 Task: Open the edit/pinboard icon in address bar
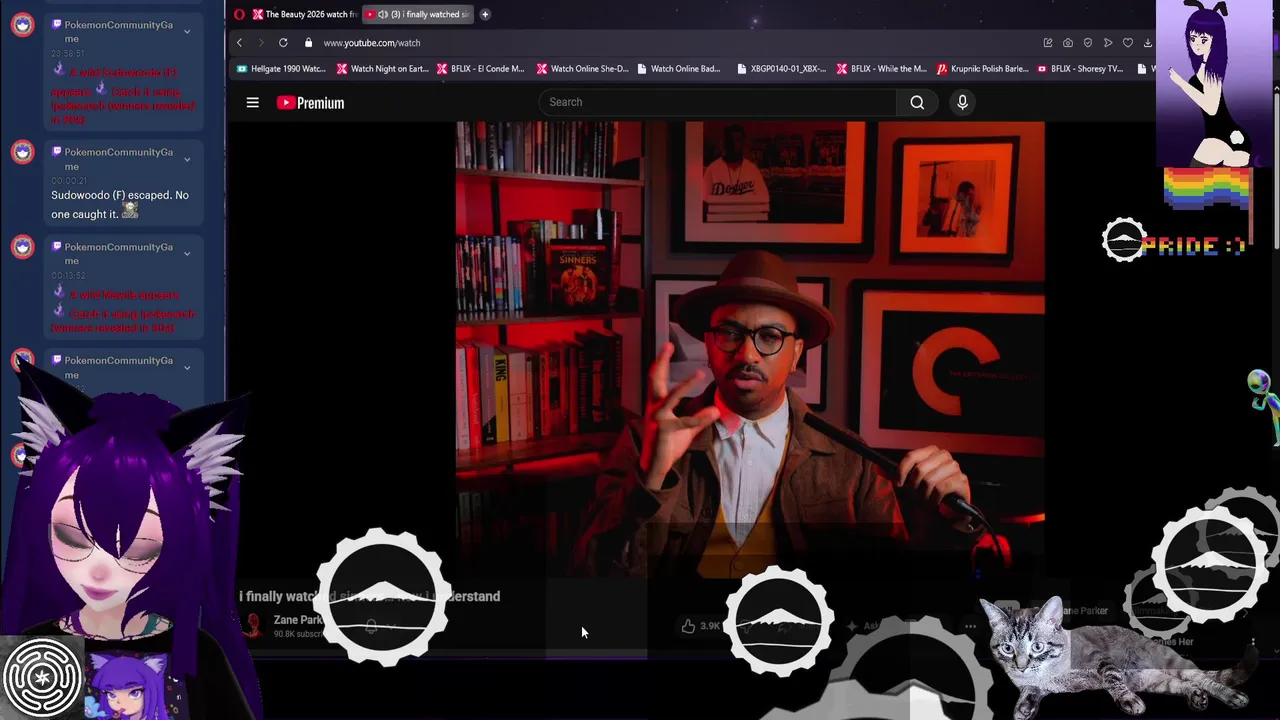point(1047,43)
